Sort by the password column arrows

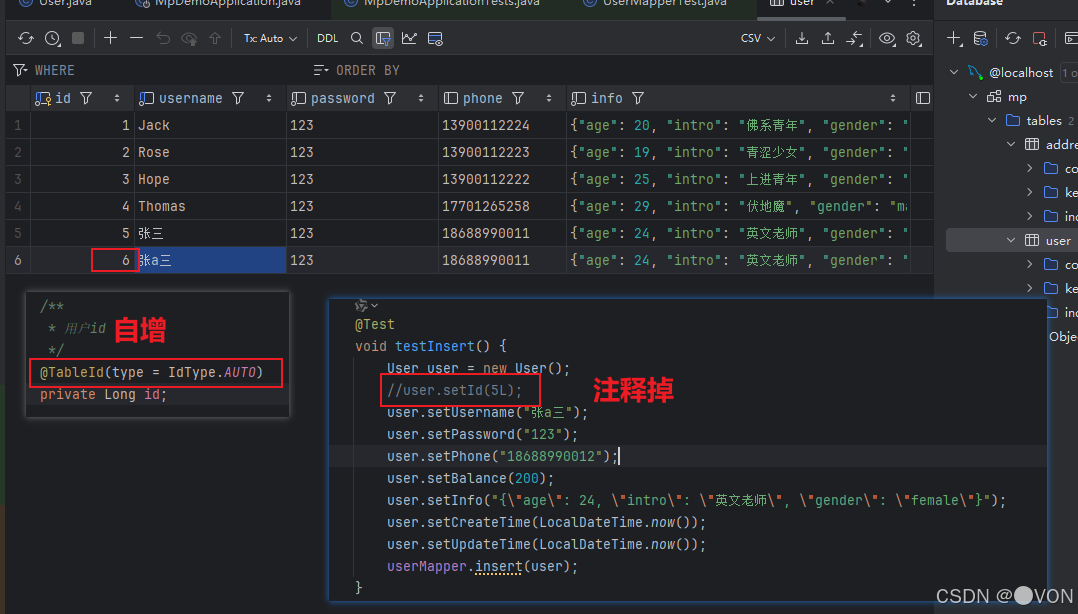pos(421,98)
